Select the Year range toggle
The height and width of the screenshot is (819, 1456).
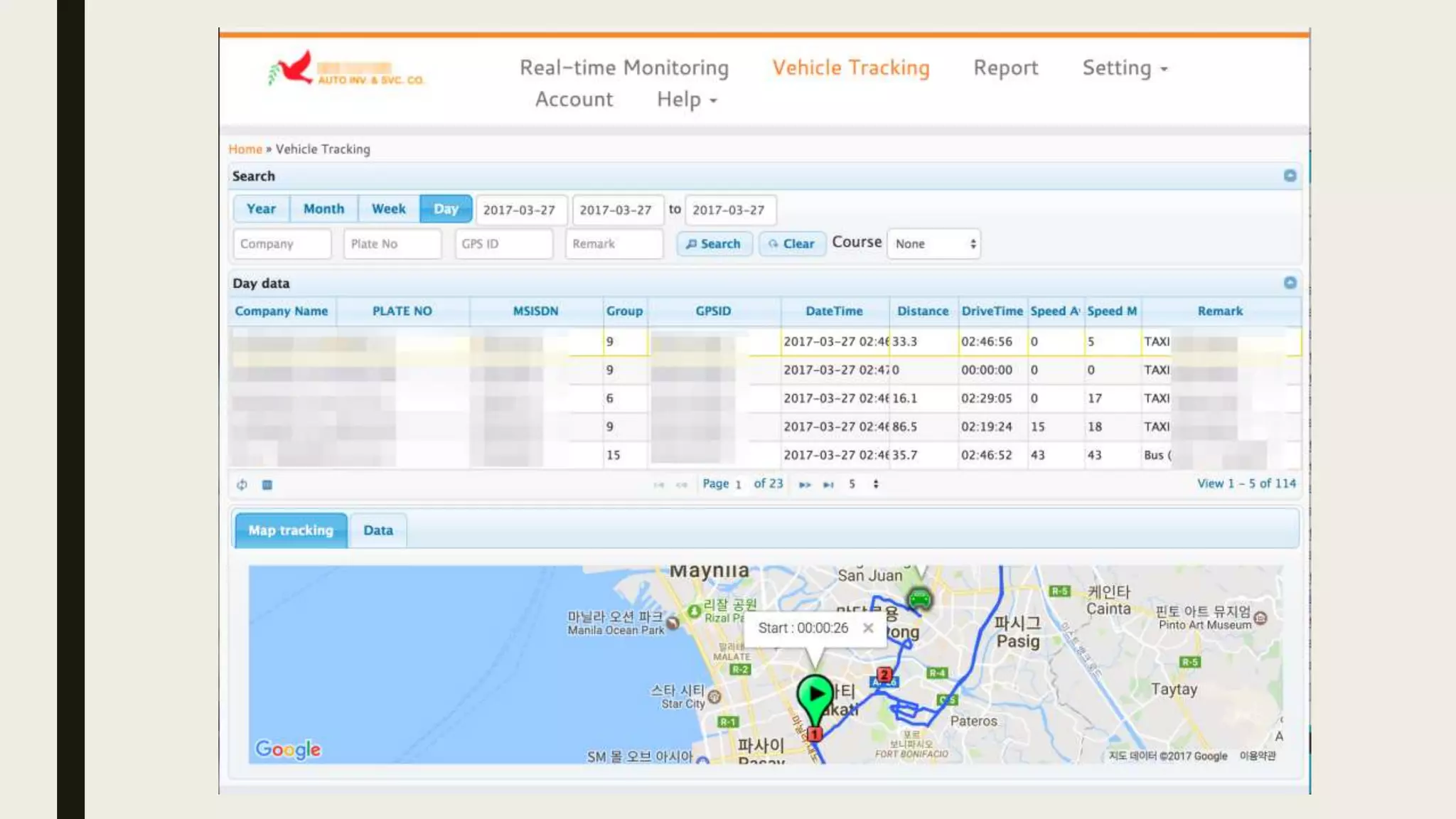[x=261, y=209]
